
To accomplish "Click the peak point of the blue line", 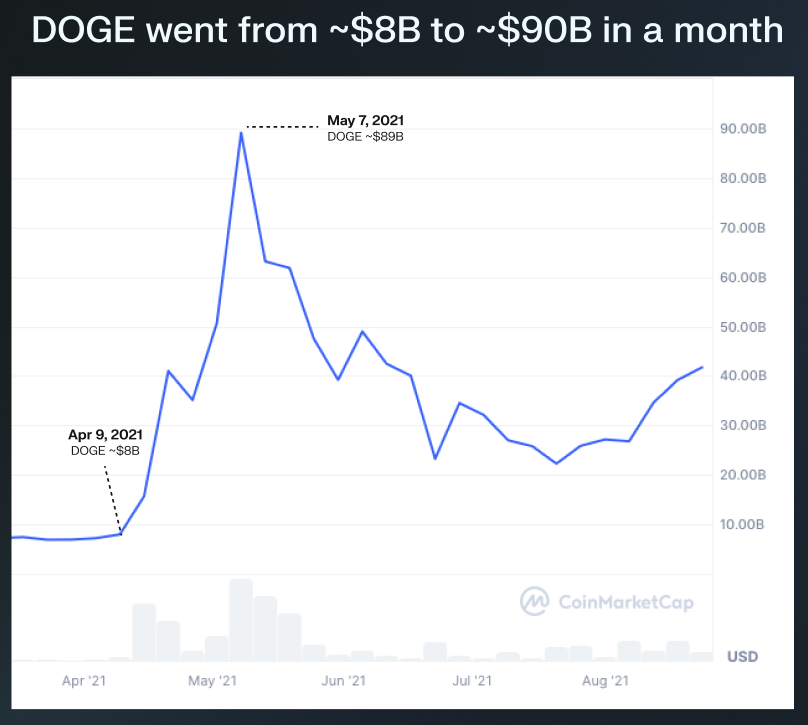I will click(x=241, y=132).
